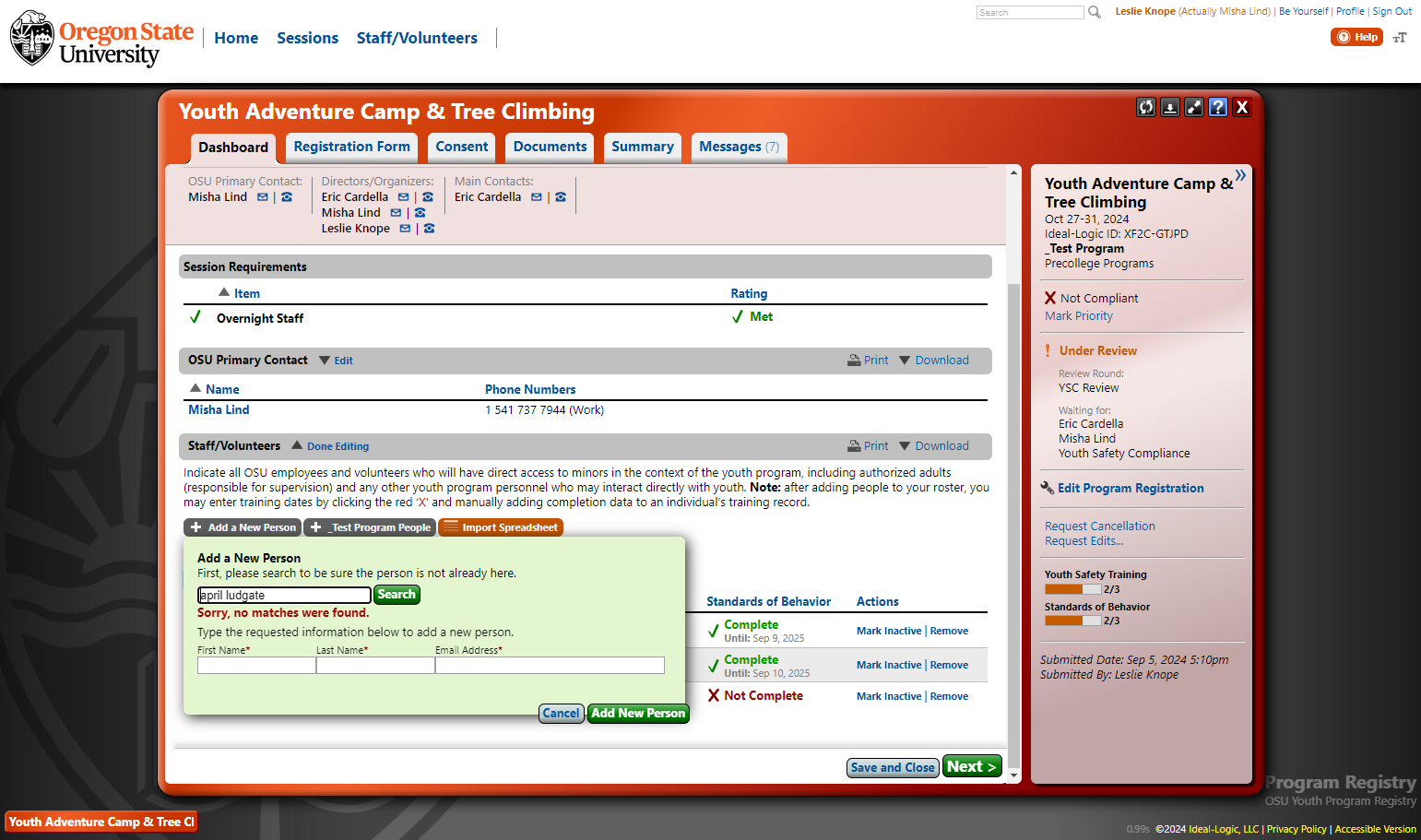Print the OSU Primary Contact section
1421x840 pixels.
(x=868, y=361)
